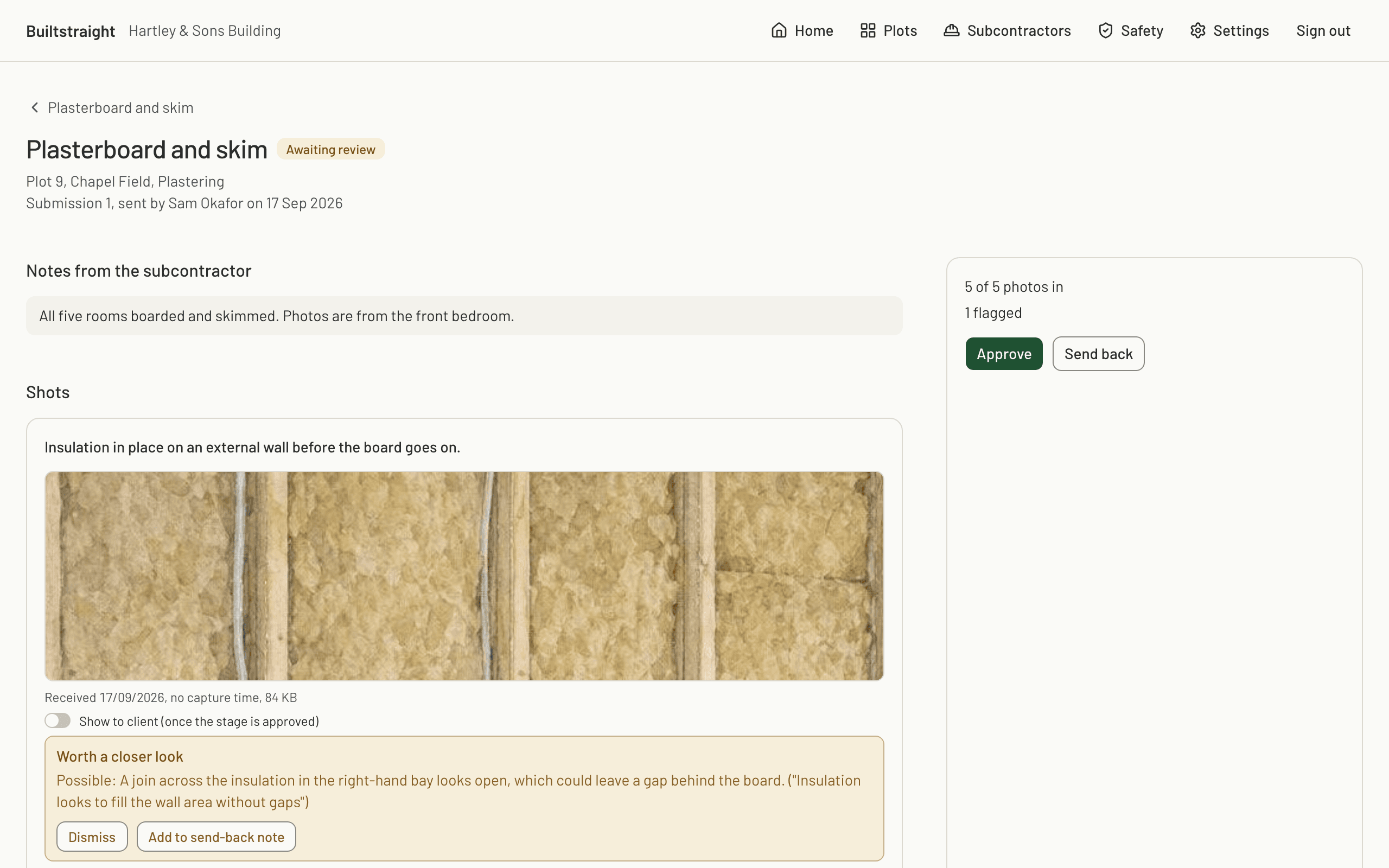Click the '1 flagged' count
The height and width of the screenshot is (868, 1389).
pyautogui.click(x=993, y=313)
